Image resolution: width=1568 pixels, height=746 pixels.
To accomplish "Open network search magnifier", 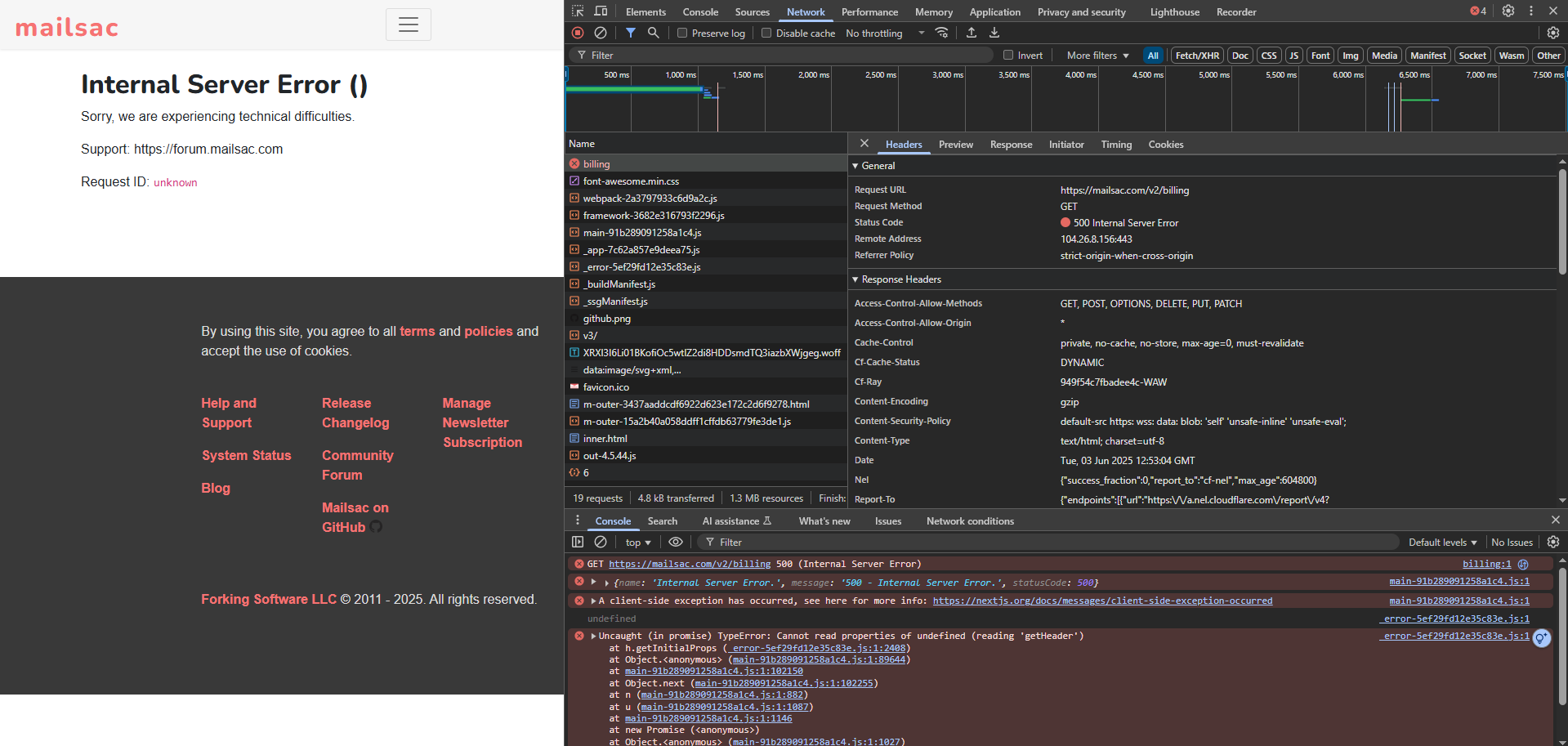I will pos(654,33).
